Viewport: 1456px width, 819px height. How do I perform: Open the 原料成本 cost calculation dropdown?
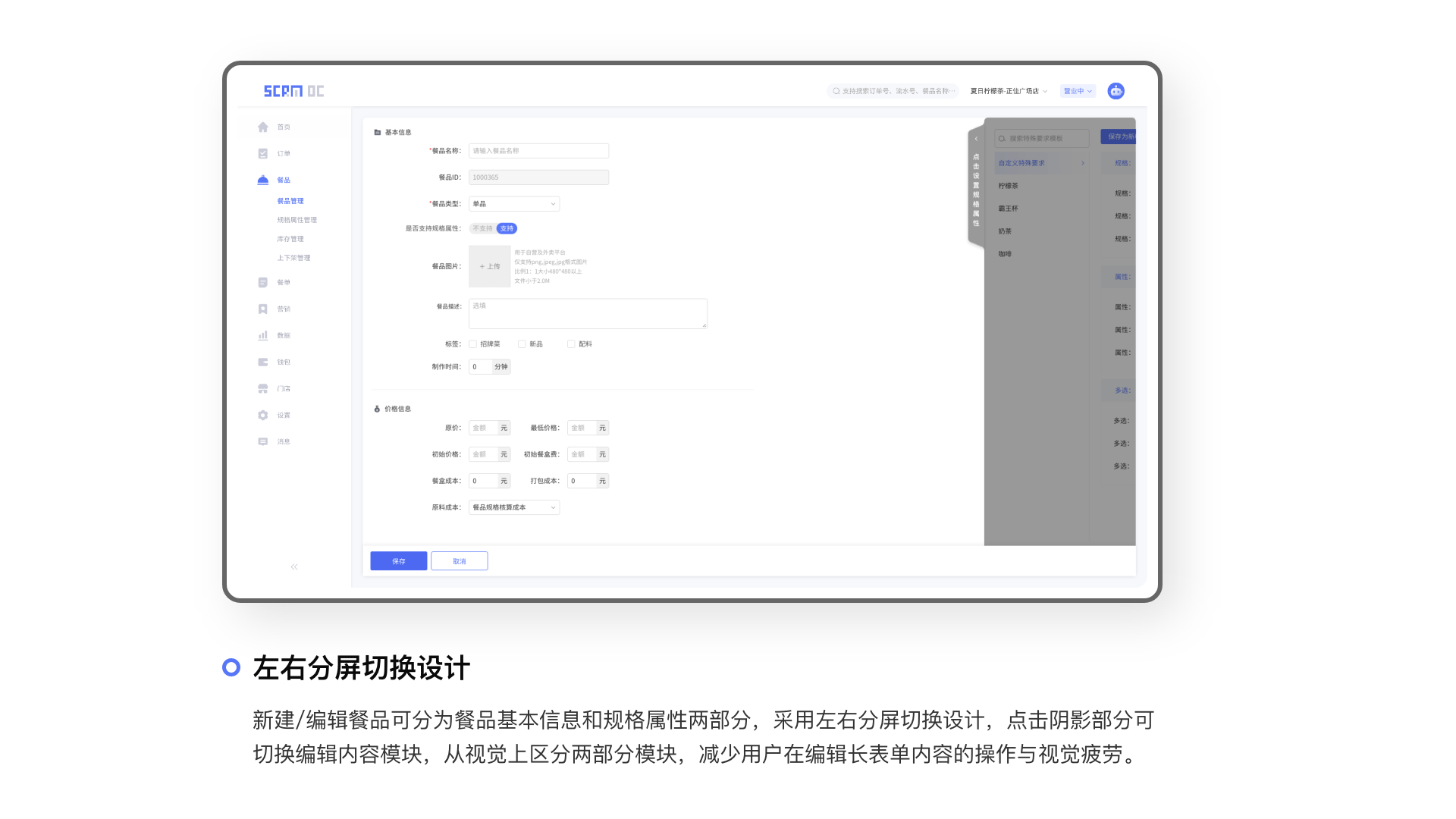514,507
